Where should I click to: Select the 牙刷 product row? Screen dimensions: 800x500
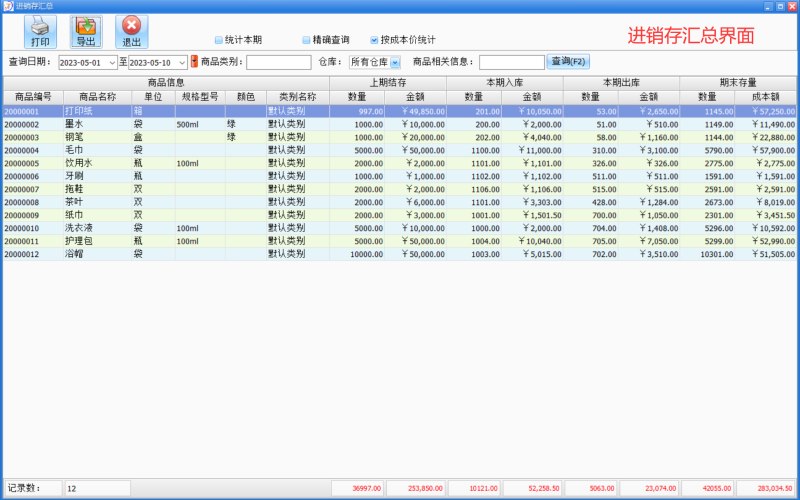[x=399, y=177]
